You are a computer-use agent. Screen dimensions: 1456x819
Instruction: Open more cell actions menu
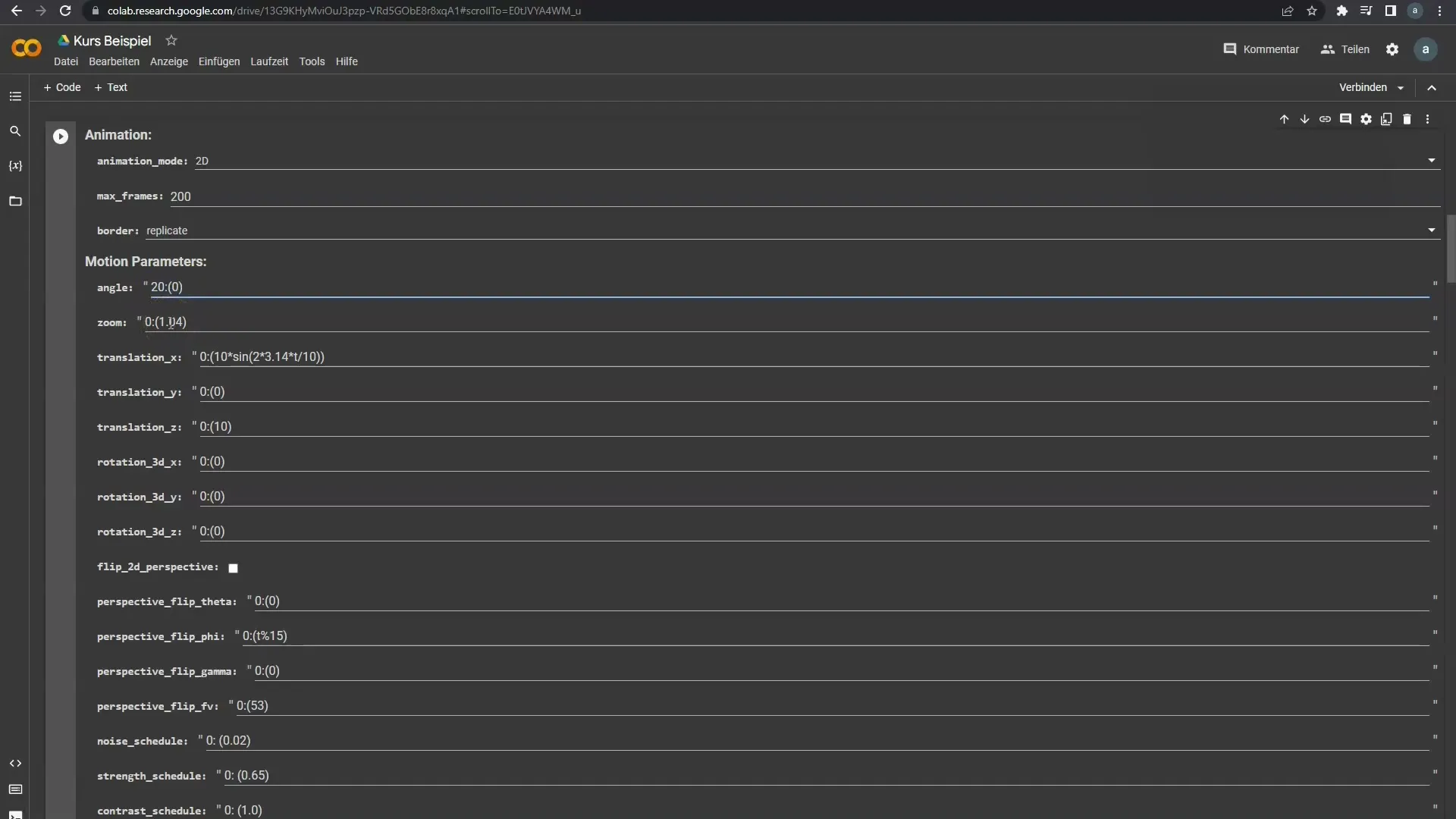pos(1427,119)
